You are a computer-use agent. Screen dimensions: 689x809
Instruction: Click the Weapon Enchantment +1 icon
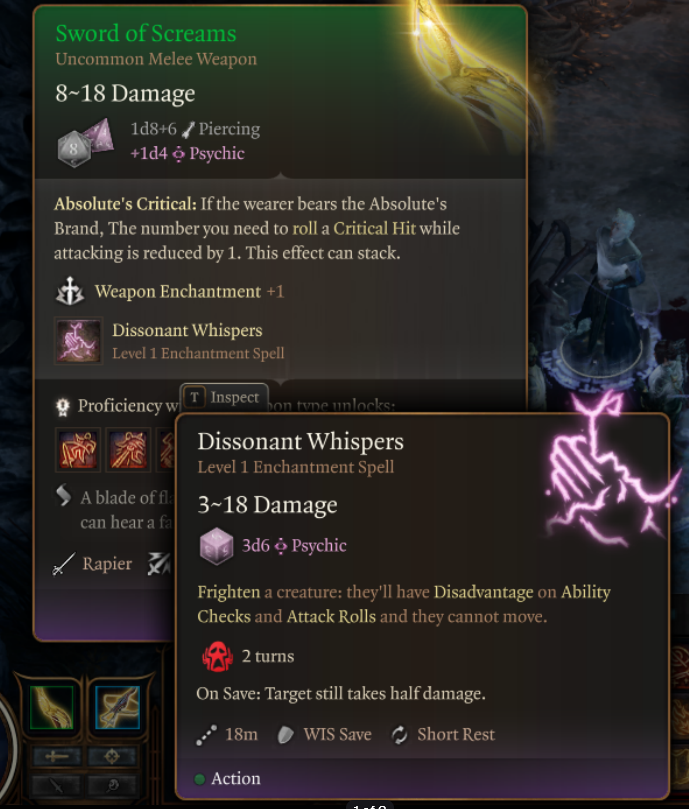tap(70, 292)
